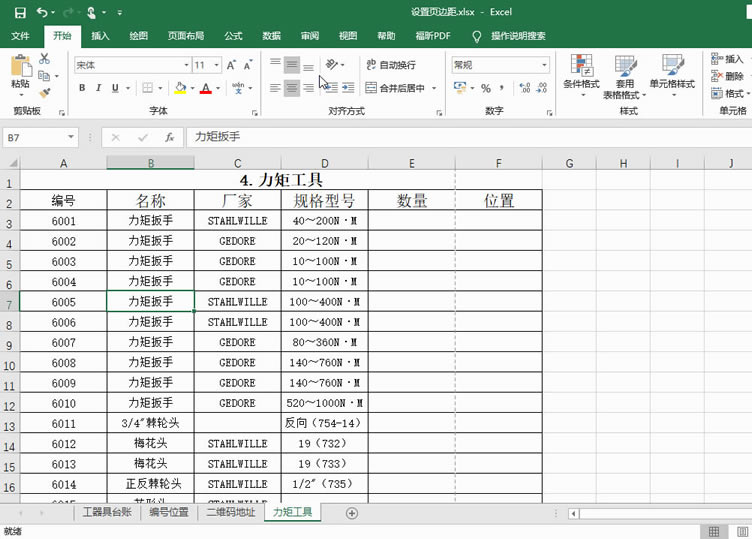Align cell text to the left

pos(275,88)
